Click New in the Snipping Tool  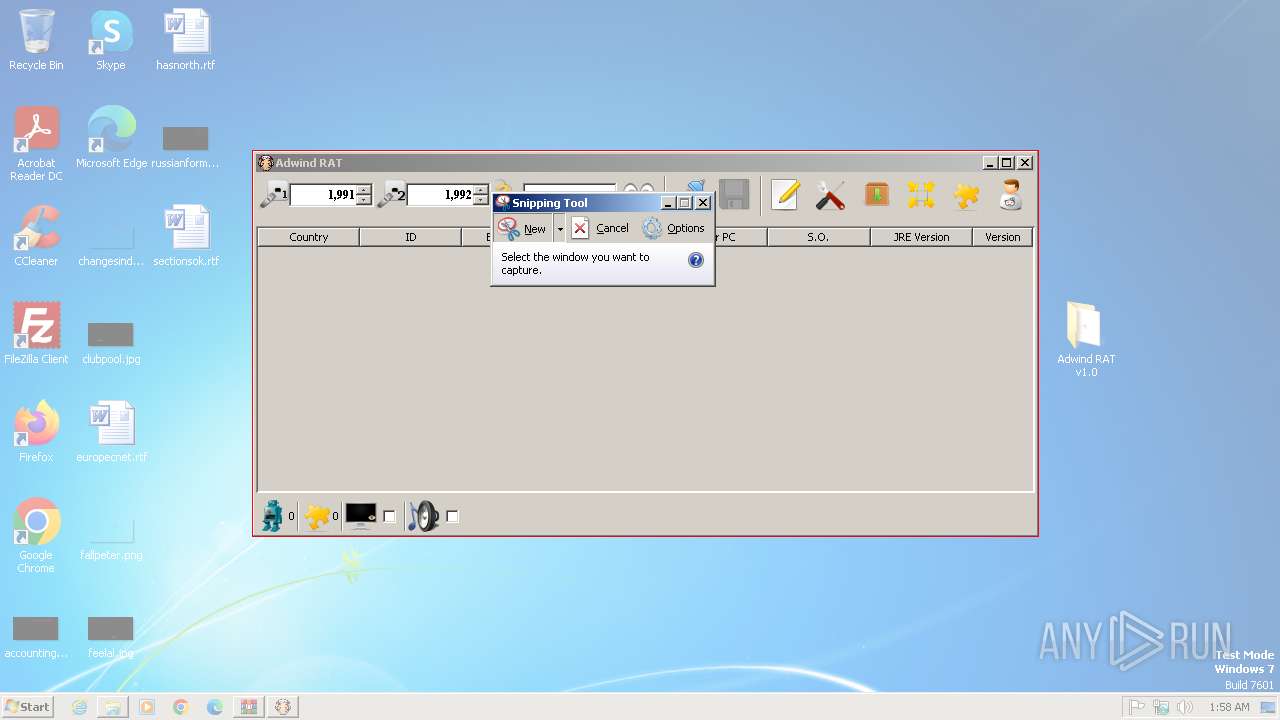524,229
